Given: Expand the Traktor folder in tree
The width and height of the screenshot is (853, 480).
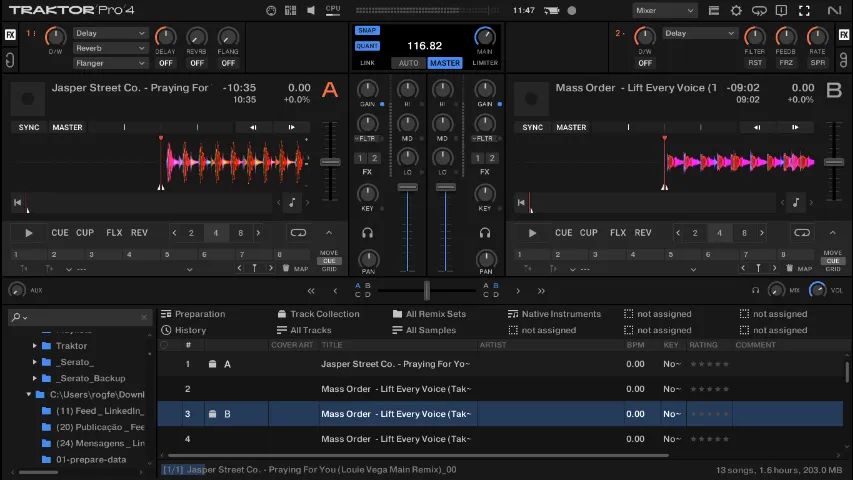Looking at the screenshot, I should pos(34,346).
